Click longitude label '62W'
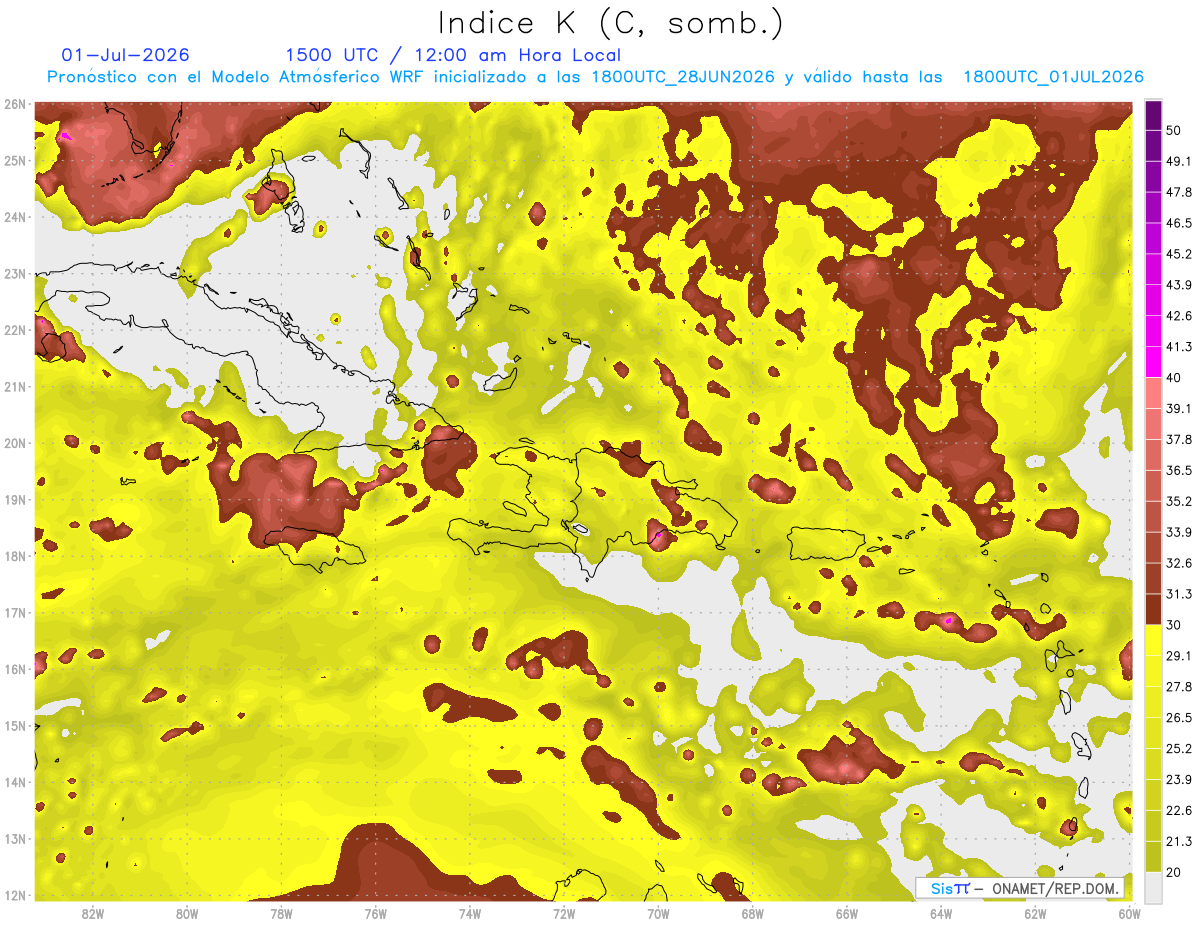 click(x=1035, y=913)
